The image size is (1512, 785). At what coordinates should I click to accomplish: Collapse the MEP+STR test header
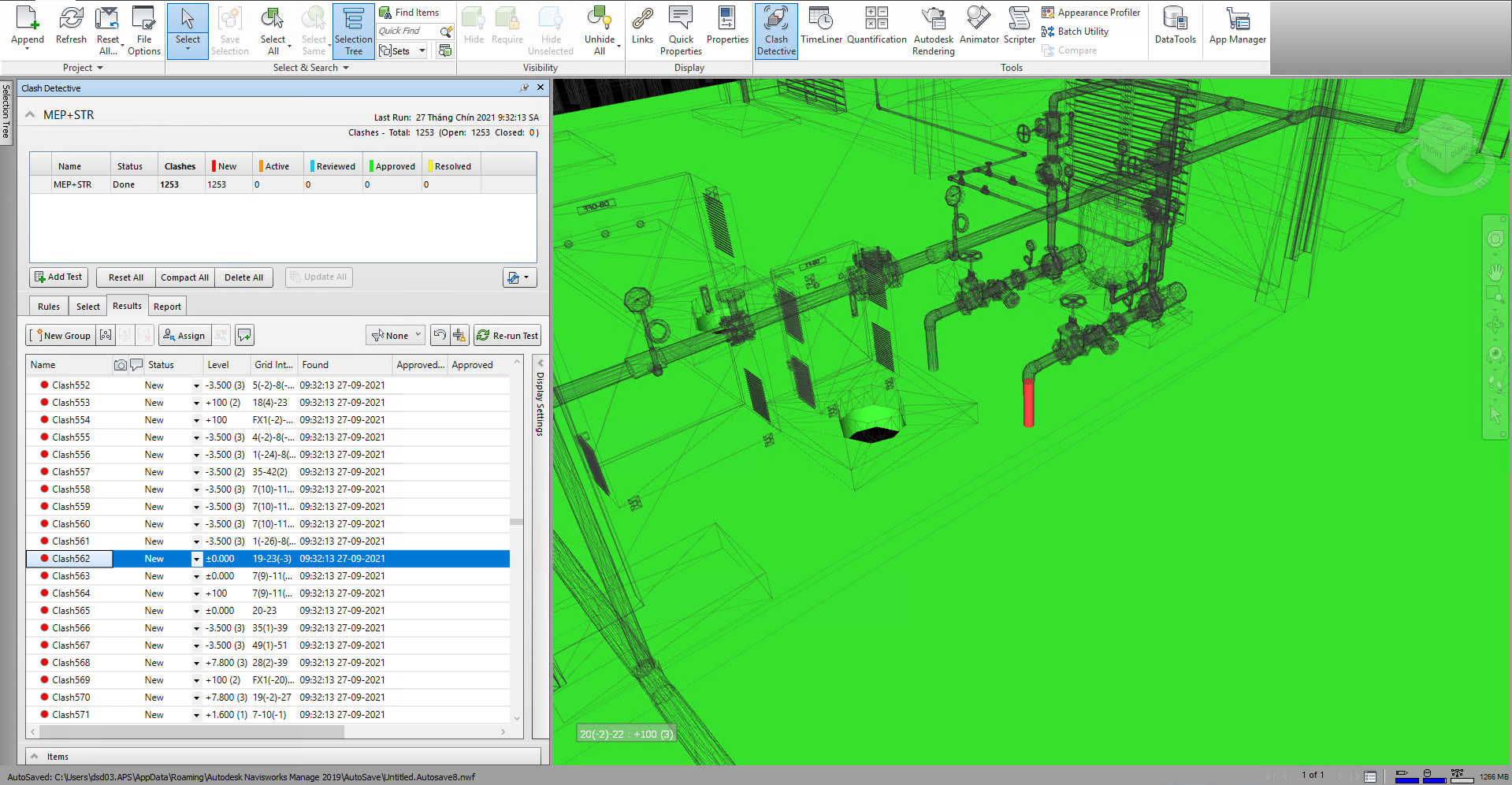pyautogui.click(x=30, y=115)
